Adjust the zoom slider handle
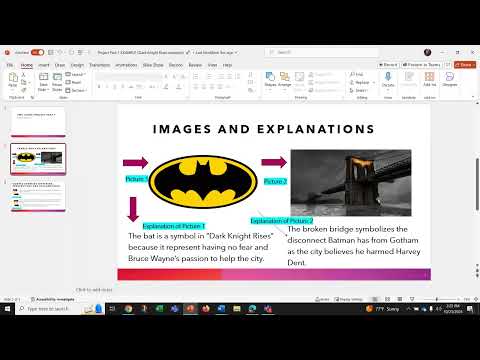The width and height of the screenshot is (480, 360). tap(436, 299)
